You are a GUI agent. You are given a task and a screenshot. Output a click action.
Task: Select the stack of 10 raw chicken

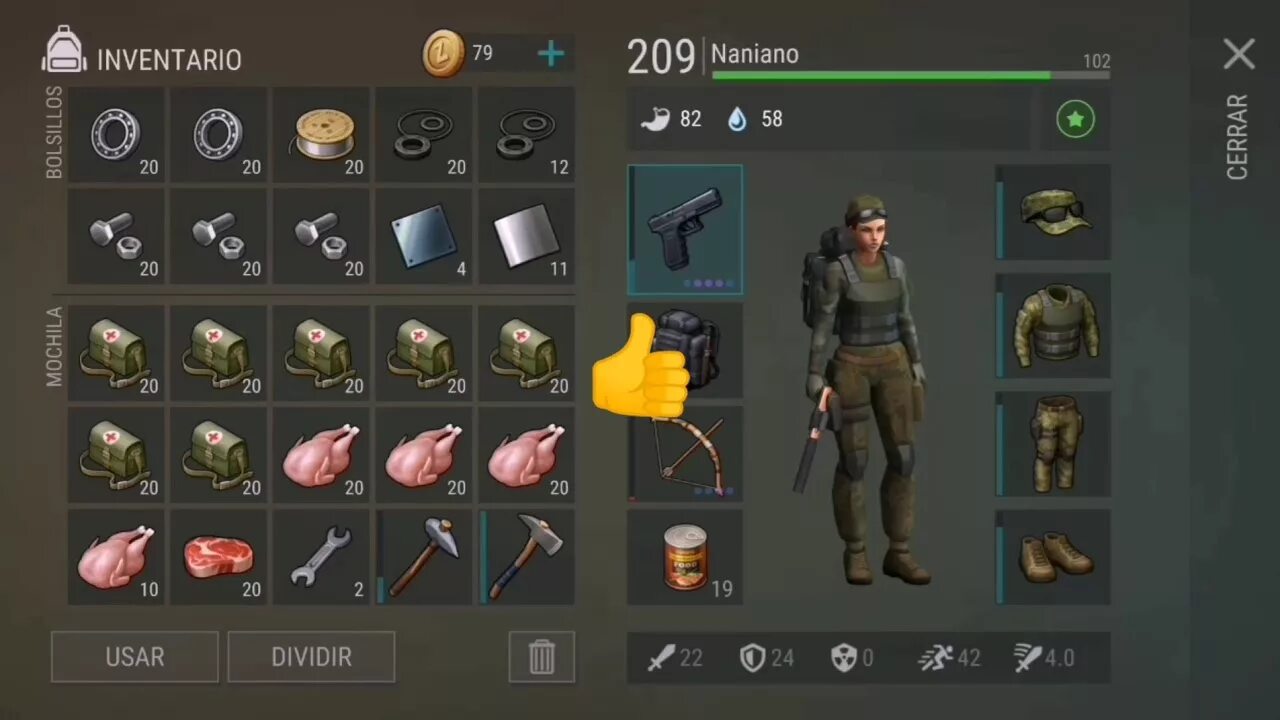(116, 557)
